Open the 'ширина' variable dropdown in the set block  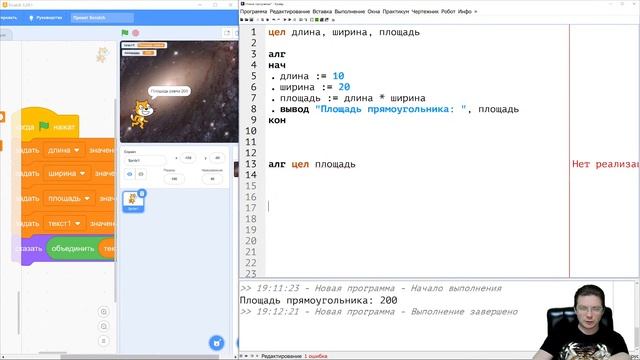tap(67, 173)
